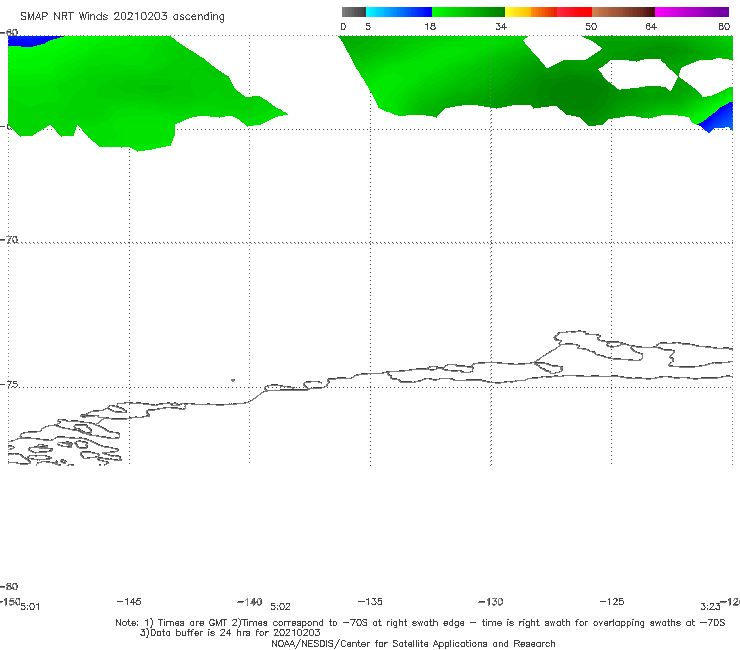
Task: Click the green 18-34 segment of the color bar
Action: 469,12
